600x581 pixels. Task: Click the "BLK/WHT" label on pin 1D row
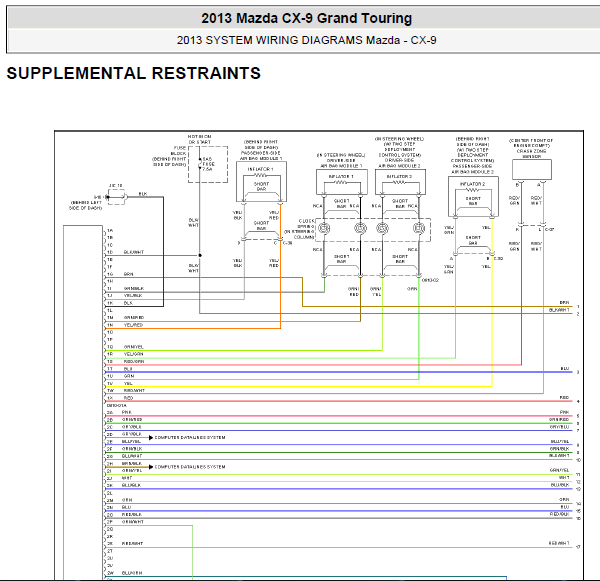(x=134, y=252)
